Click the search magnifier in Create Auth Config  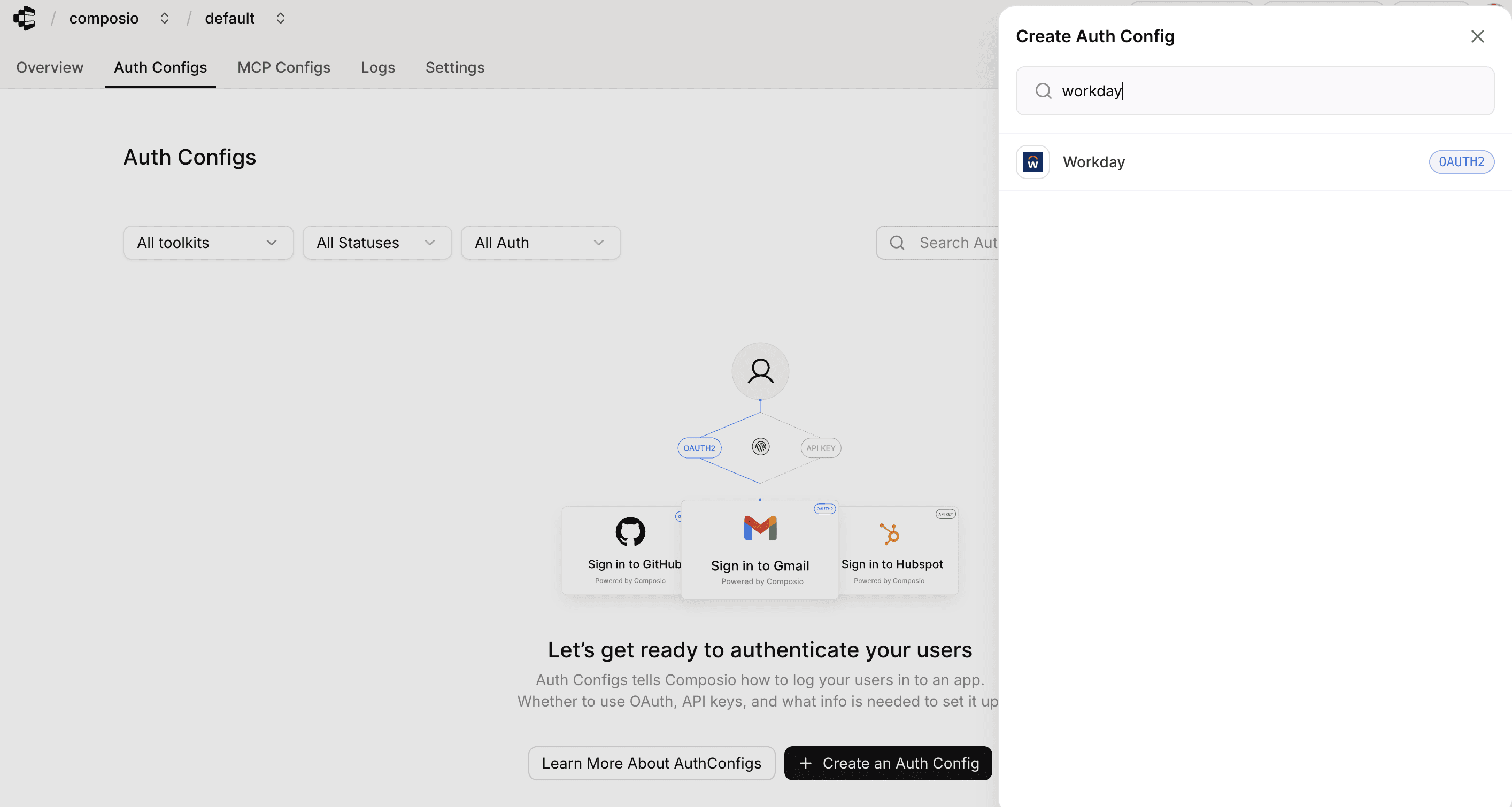coord(1043,91)
